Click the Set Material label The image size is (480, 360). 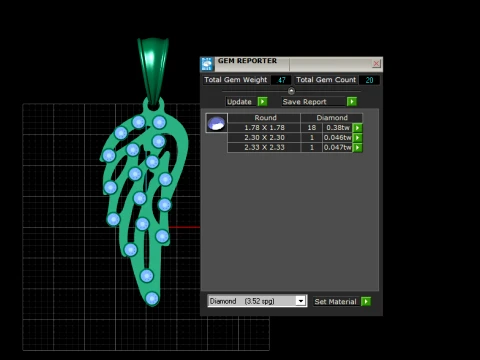coord(336,302)
